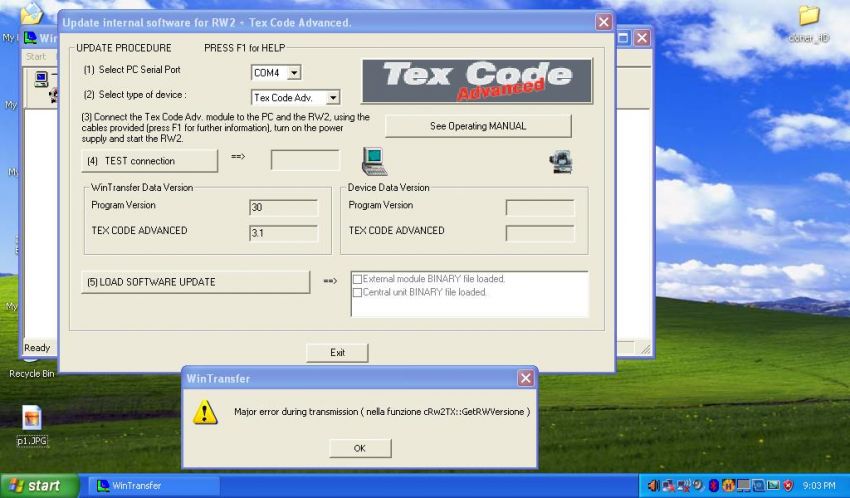
Task: Click the PC computer icon in the update dialog
Action: pos(374,161)
